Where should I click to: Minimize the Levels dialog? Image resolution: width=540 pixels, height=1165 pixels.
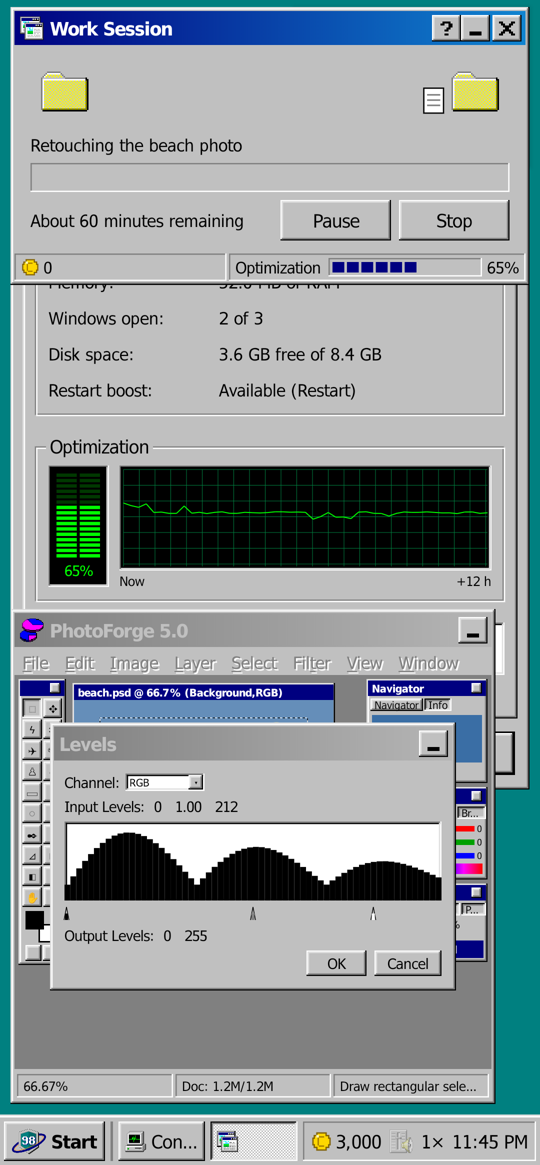point(433,744)
